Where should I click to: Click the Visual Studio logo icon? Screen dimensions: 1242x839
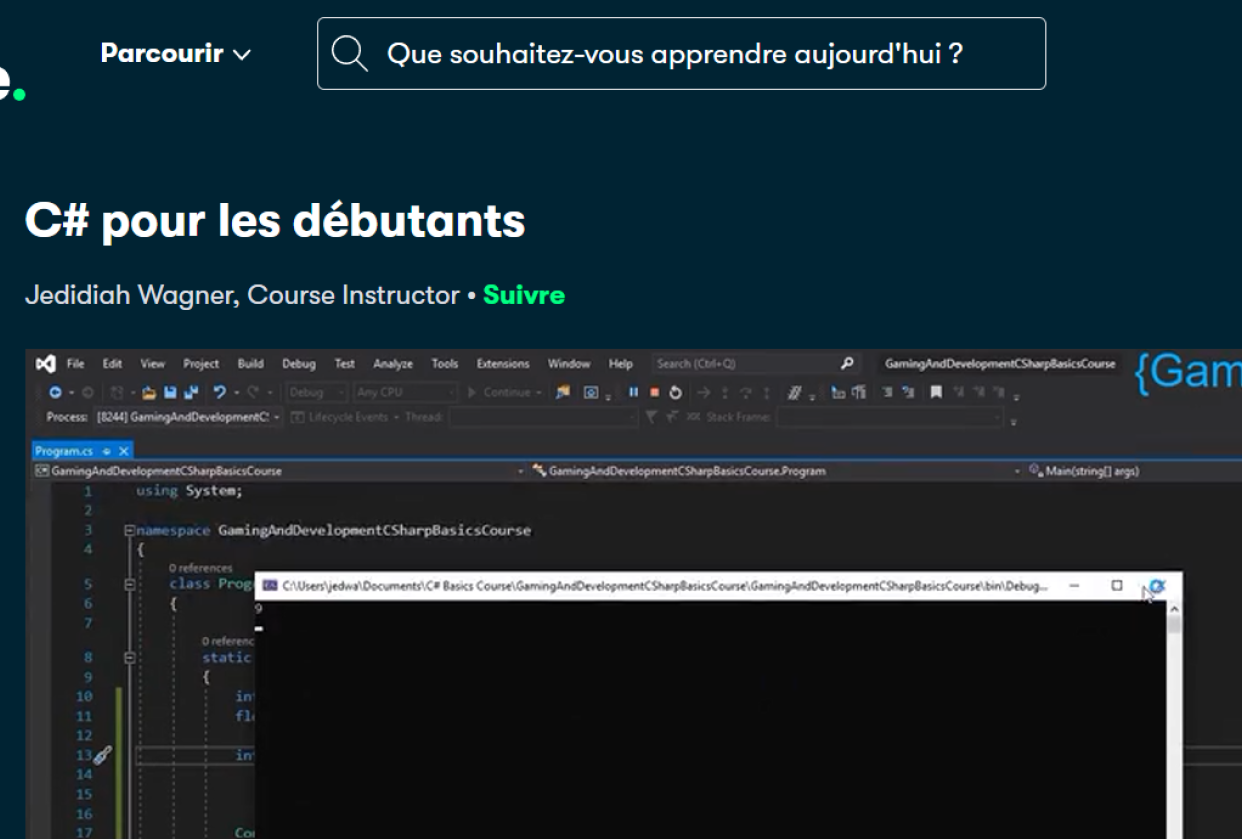coord(45,364)
